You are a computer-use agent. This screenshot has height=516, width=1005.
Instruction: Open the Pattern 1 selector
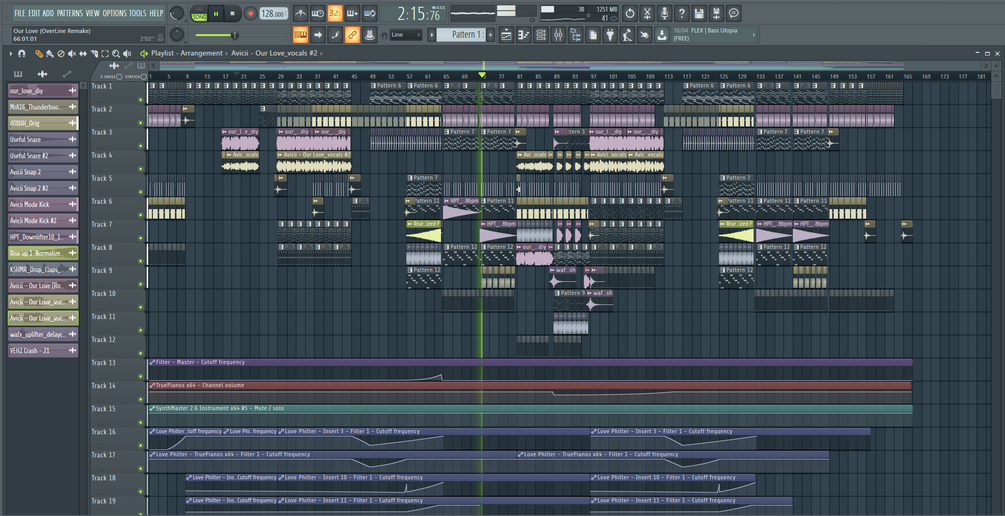(461, 35)
